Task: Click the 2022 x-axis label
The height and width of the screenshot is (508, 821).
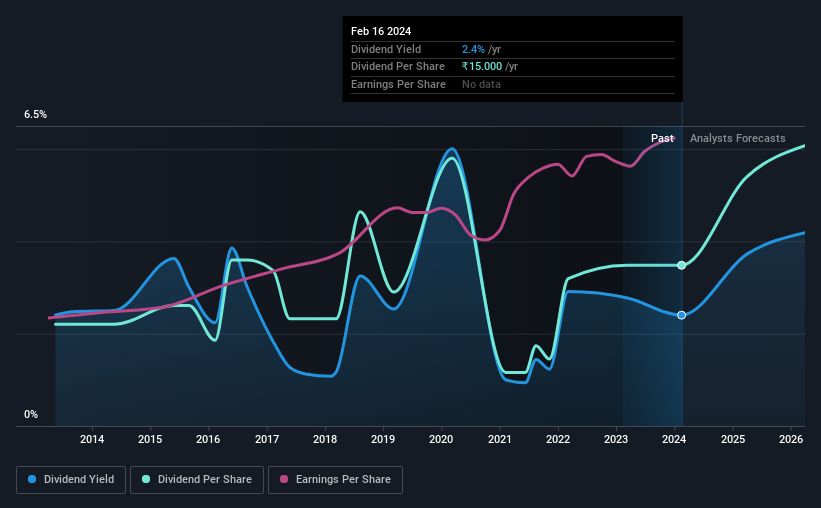Action: [558, 439]
